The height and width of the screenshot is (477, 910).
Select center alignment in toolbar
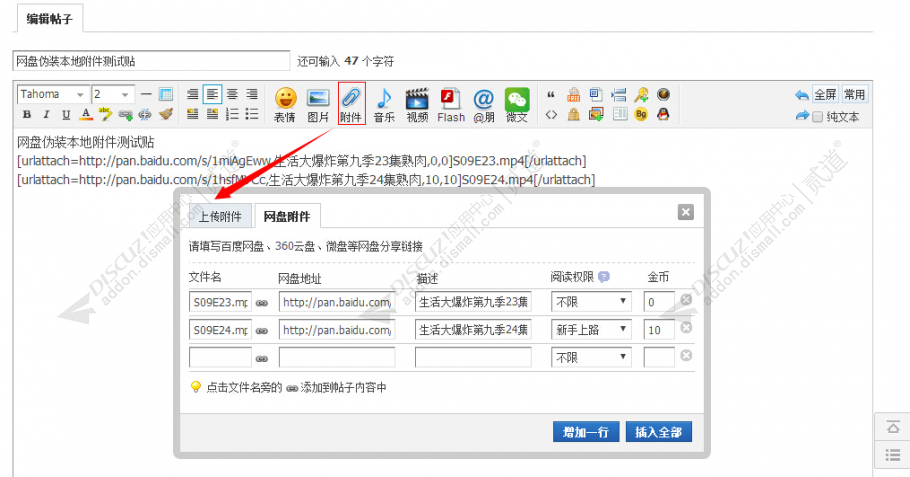pyautogui.click(x=232, y=94)
